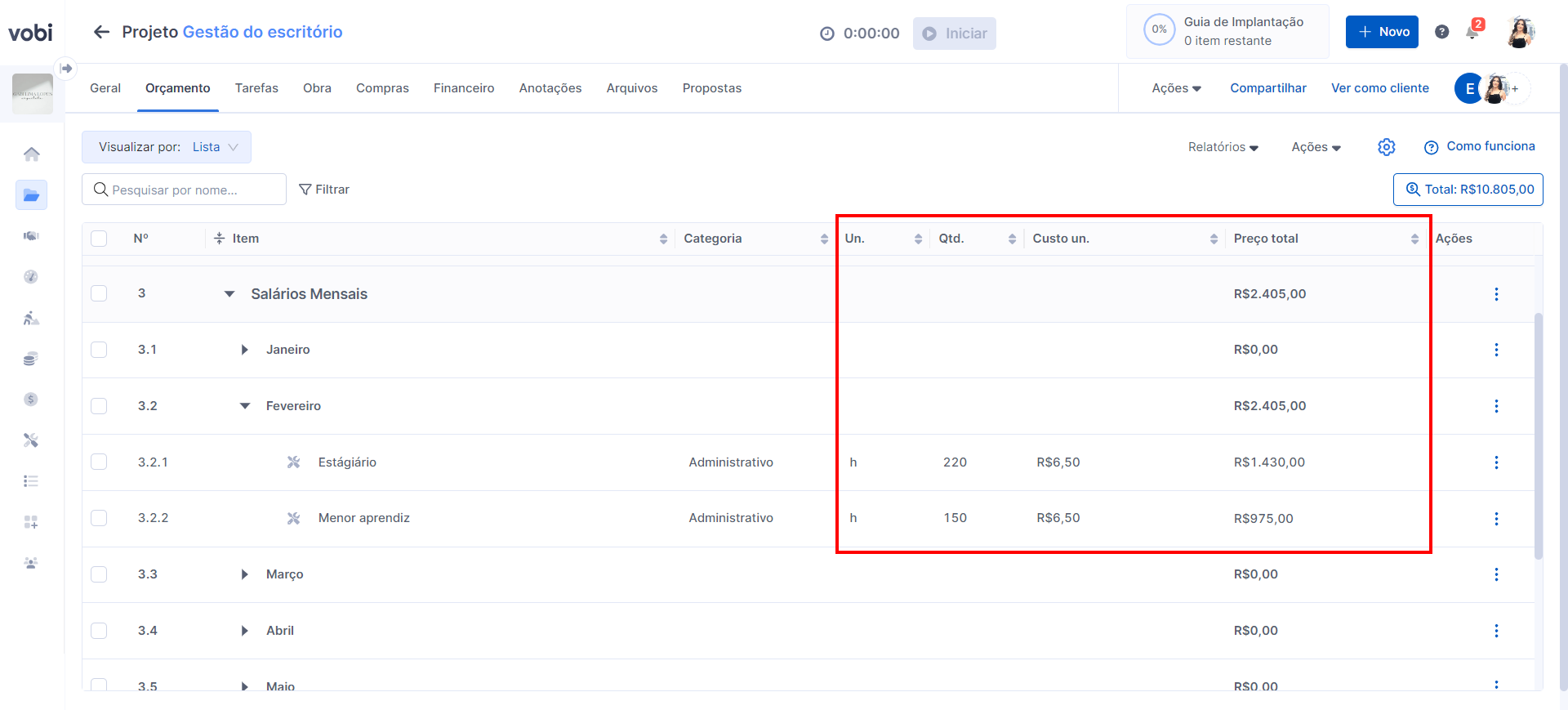Check the box for row 3 Salários Mensais
The width and height of the screenshot is (1568, 710).
[99, 293]
